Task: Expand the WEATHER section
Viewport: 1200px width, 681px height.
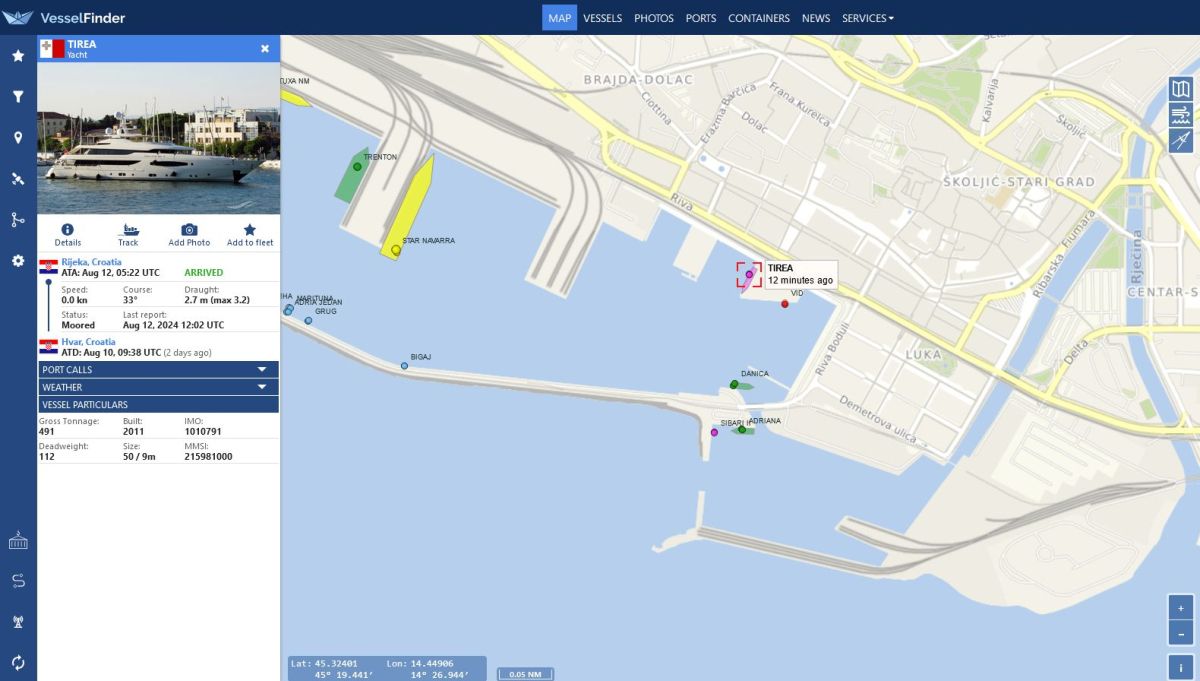Action: point(158,387)
